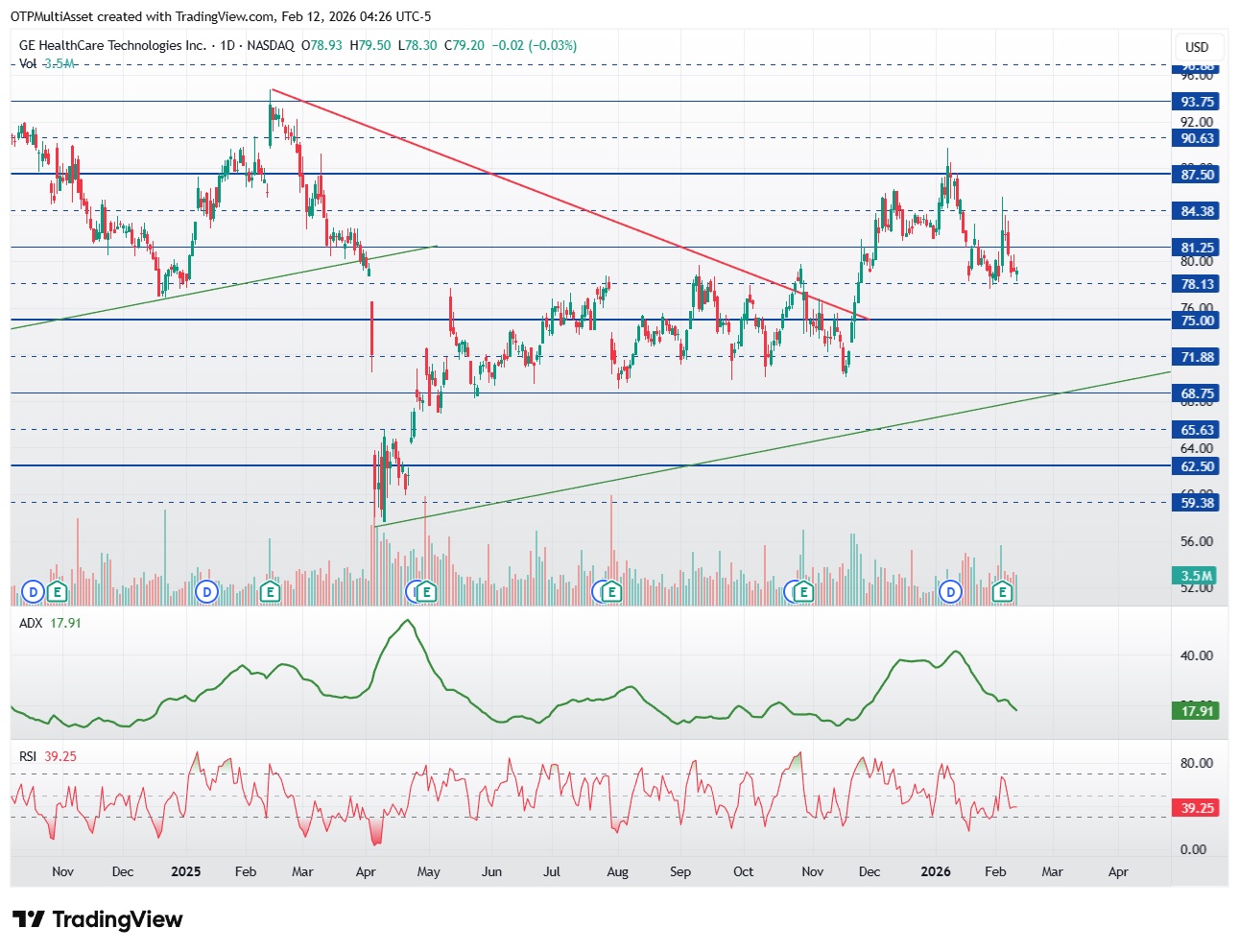Click the earnings marker just before May
1239x952 pixels.
coord(426,592)
